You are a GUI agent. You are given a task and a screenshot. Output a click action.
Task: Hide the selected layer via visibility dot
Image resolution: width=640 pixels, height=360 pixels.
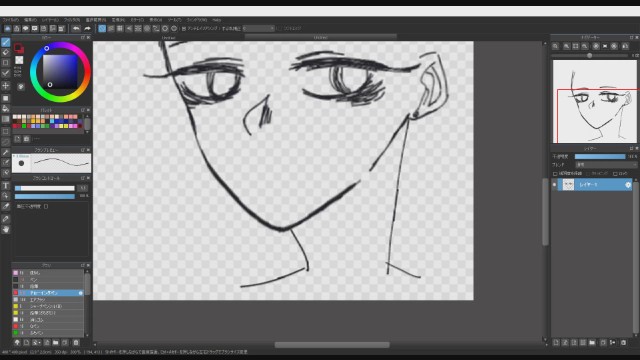(x=554, y=185)
